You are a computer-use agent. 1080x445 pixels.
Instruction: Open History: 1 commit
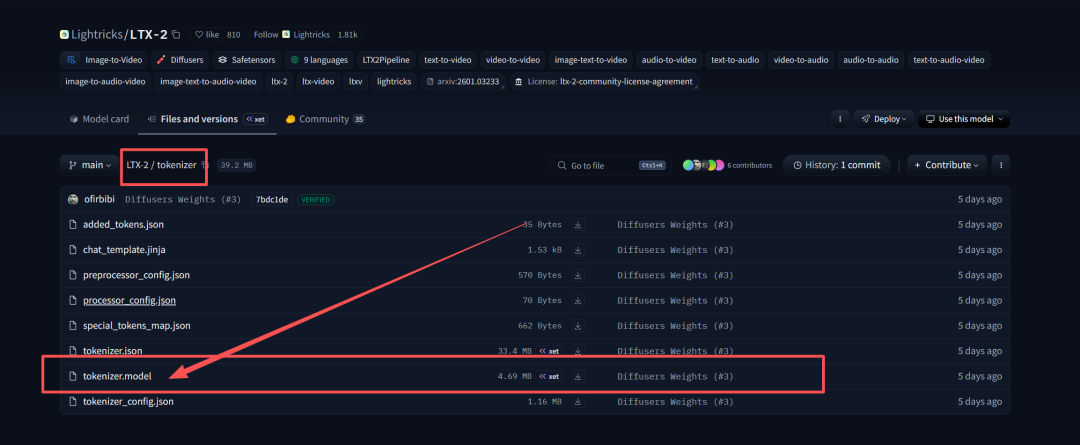coord(836,165)
